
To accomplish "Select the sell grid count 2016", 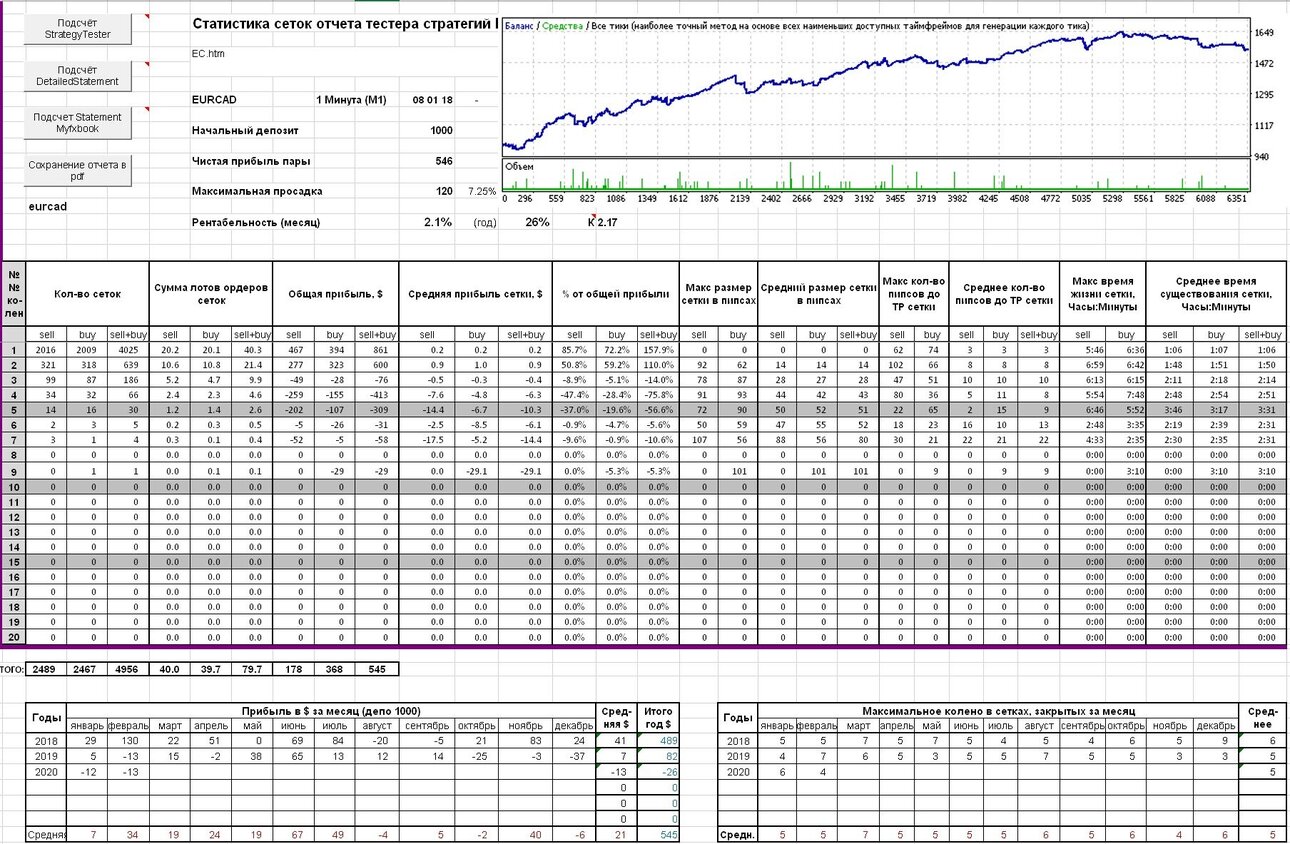I will 46,351.
